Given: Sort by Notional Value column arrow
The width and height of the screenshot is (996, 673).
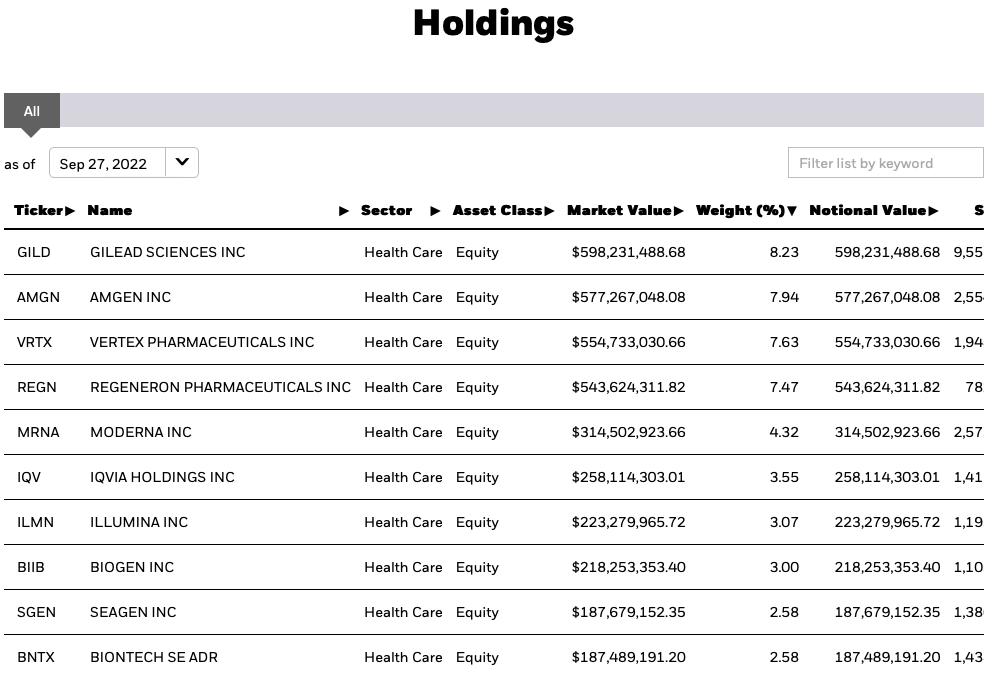Looking at the screenshot, I should click(933, 211).
